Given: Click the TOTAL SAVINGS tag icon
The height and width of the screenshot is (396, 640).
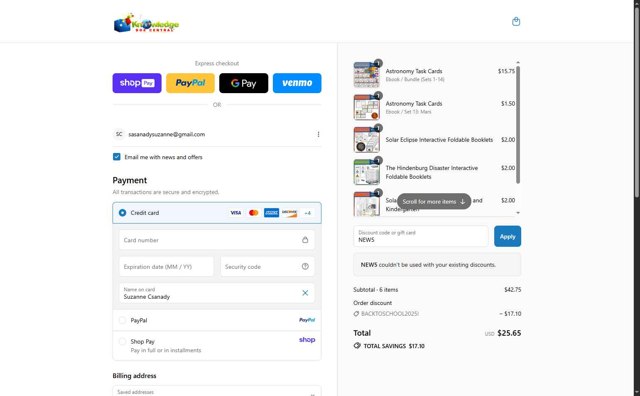Looking at the screenshot, I should pos(357,346).
